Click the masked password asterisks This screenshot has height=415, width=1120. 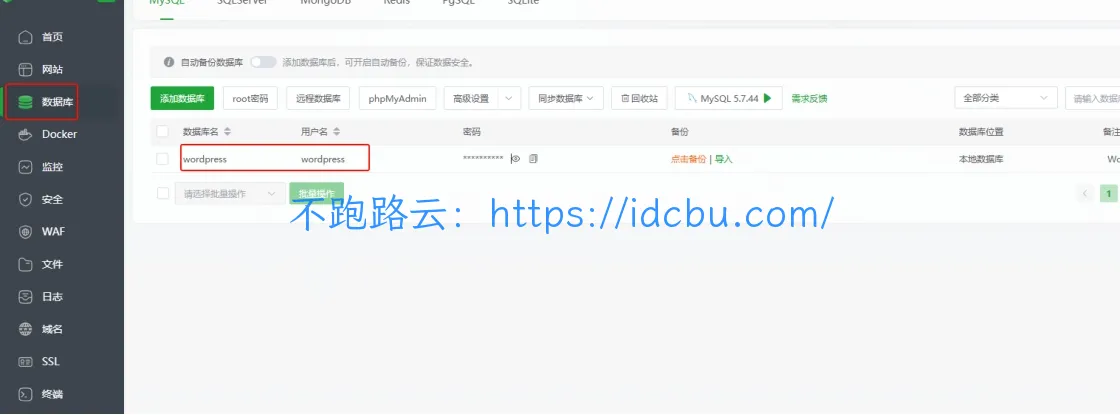point(483,159)
